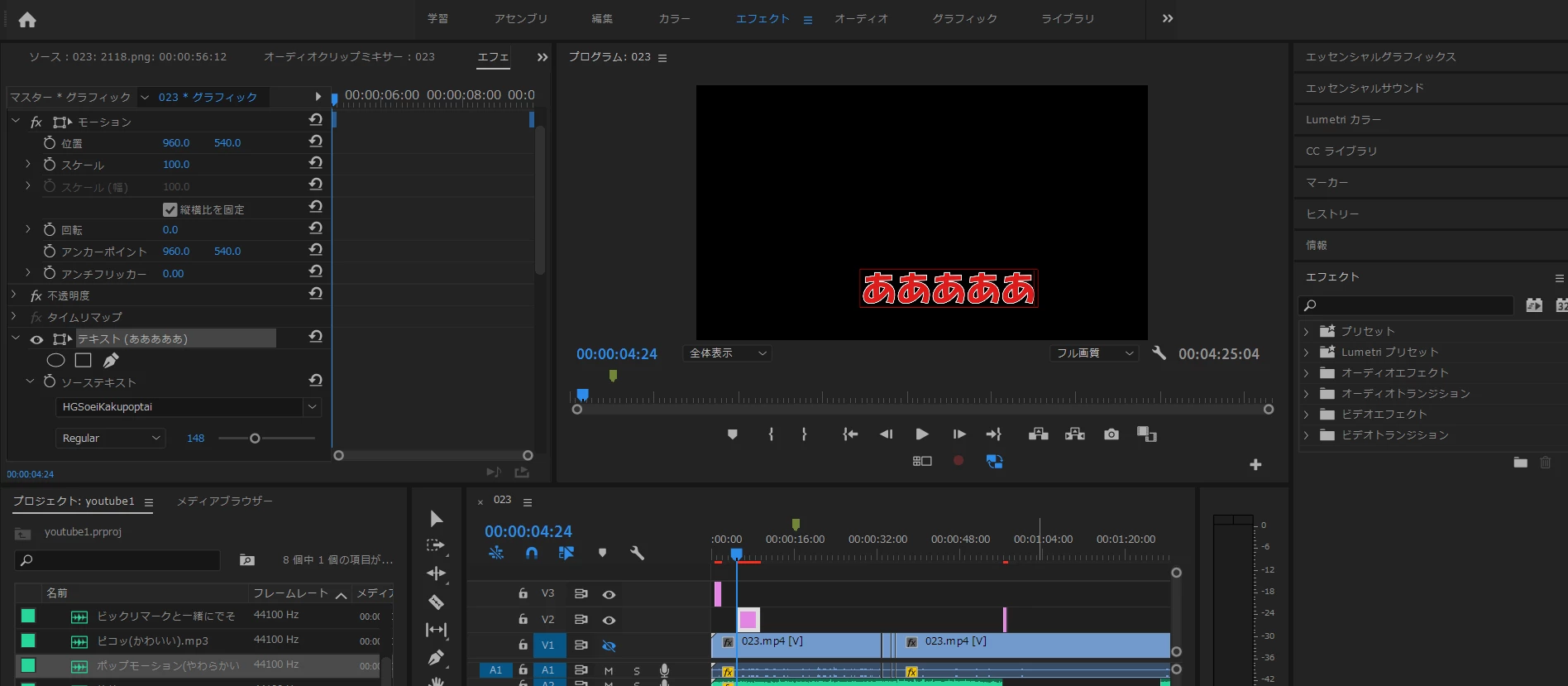Viewport: 1568px width, 686px height.
Task: Click the Program monitor playhead
Action: pos(582,395)
